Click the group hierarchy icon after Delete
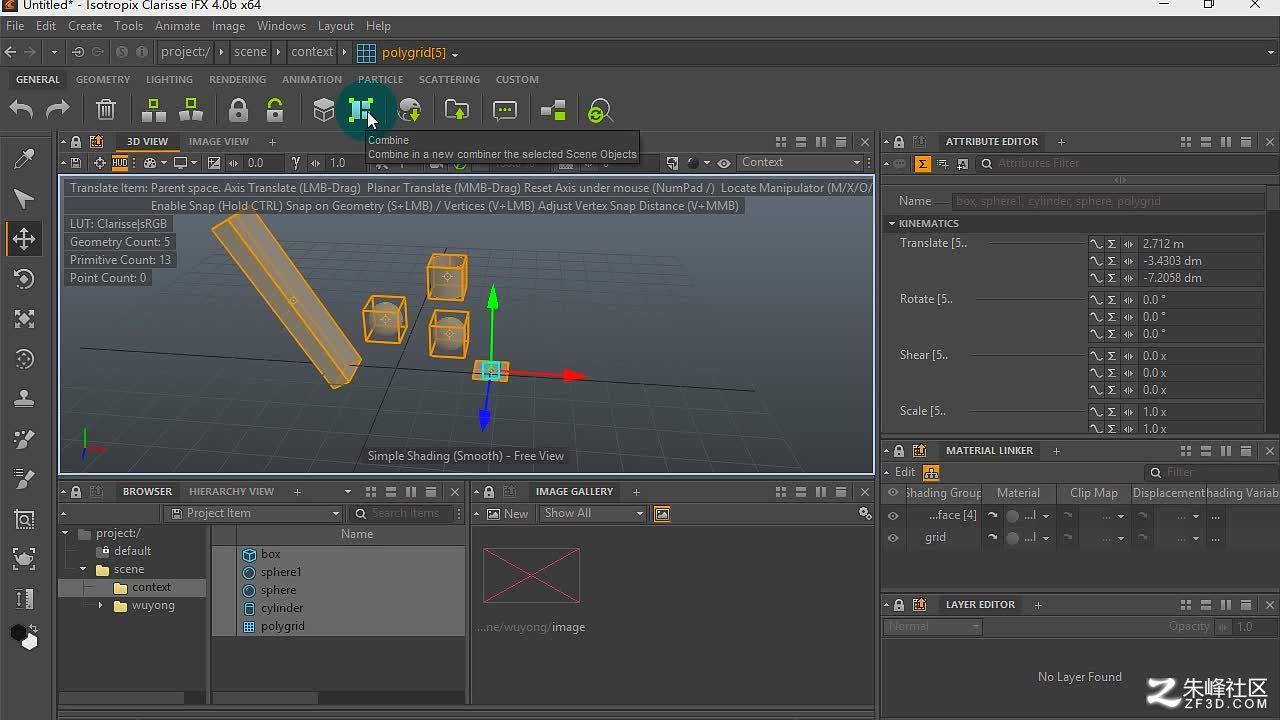This screenshot has width=1280, height=720. [154, 110]
